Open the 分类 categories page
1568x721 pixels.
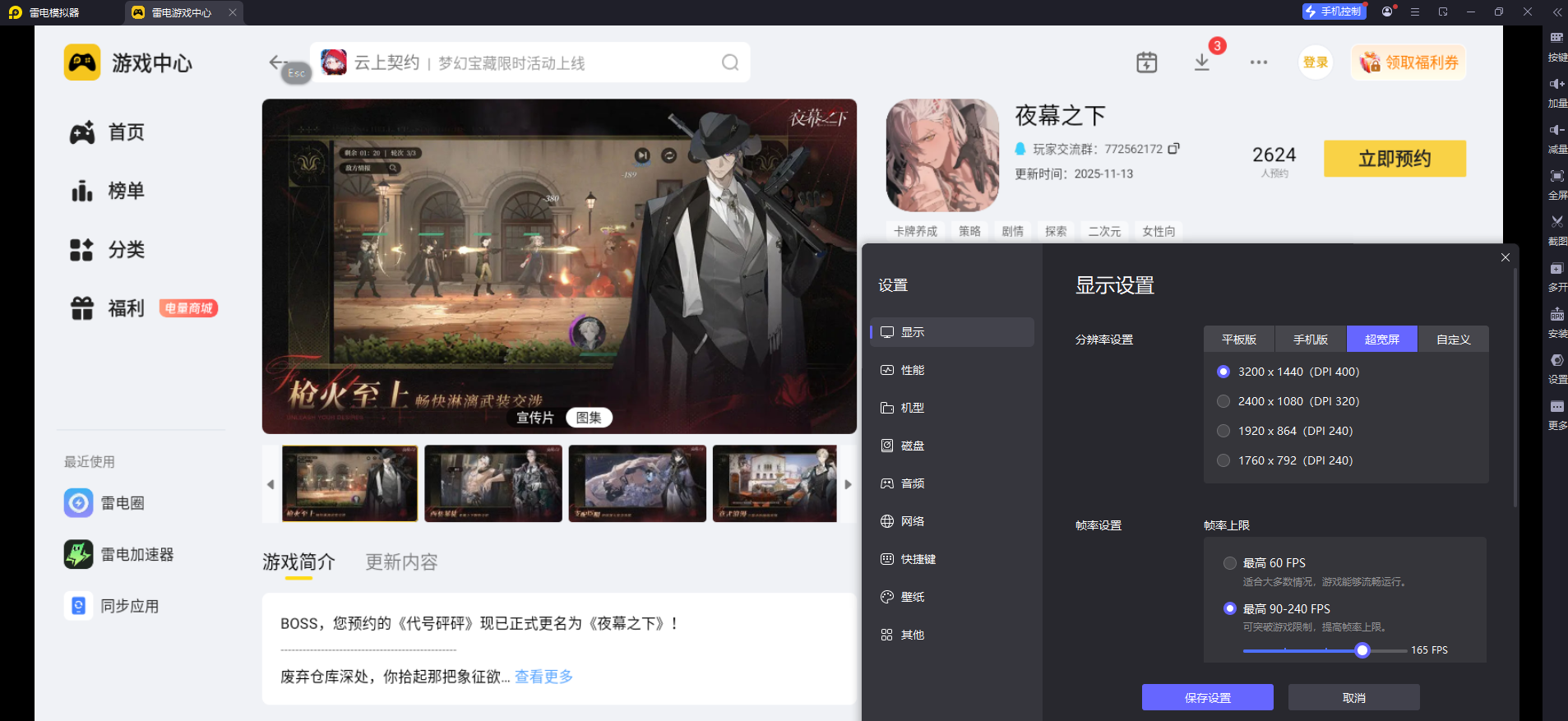point(107,249)
